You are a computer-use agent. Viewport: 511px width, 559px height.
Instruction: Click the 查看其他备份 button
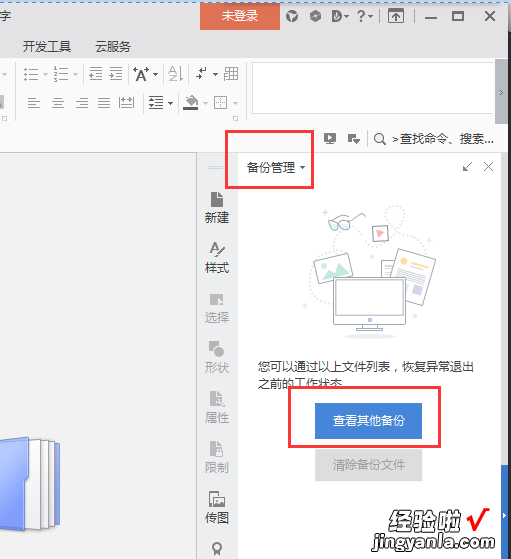pos(368,421)
